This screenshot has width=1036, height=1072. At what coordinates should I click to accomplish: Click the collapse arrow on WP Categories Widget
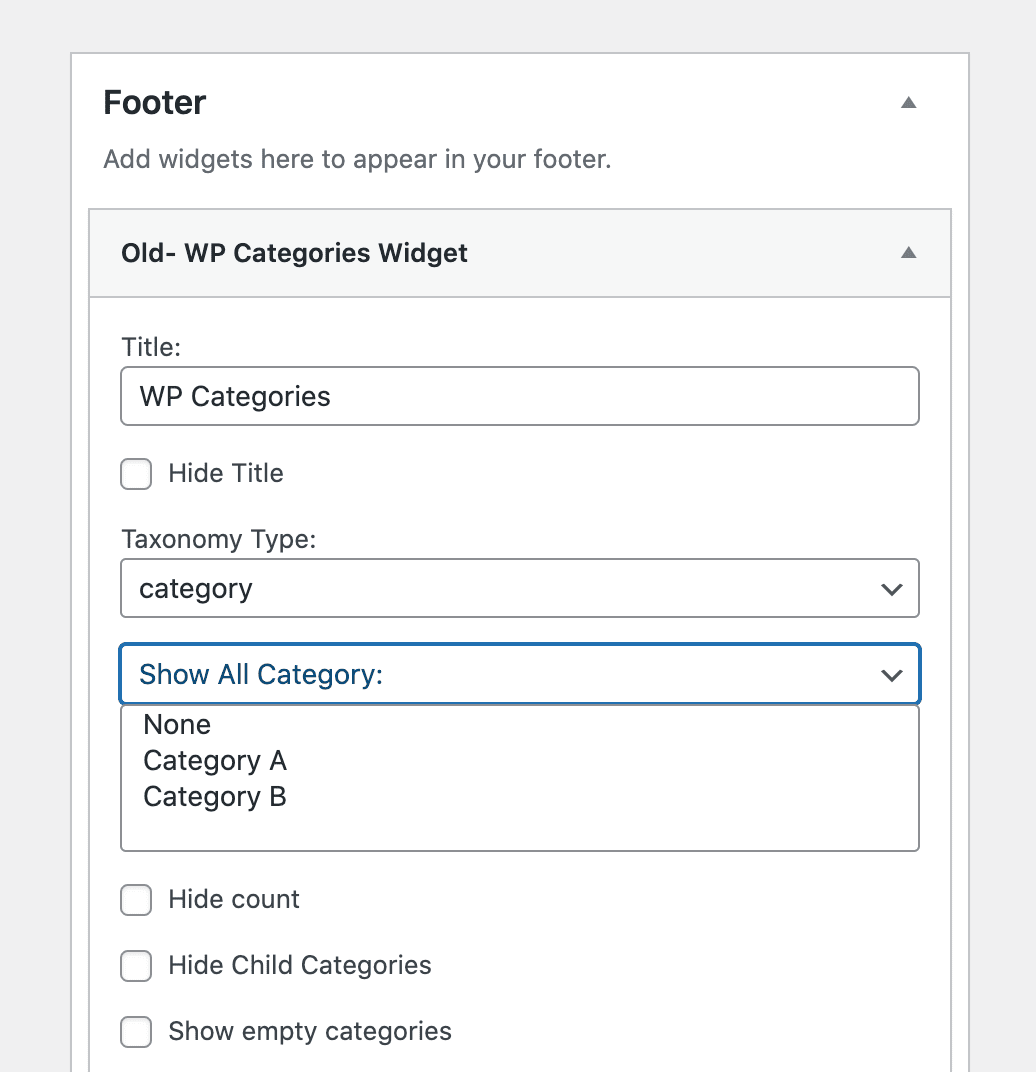click(x=908, y=253)
